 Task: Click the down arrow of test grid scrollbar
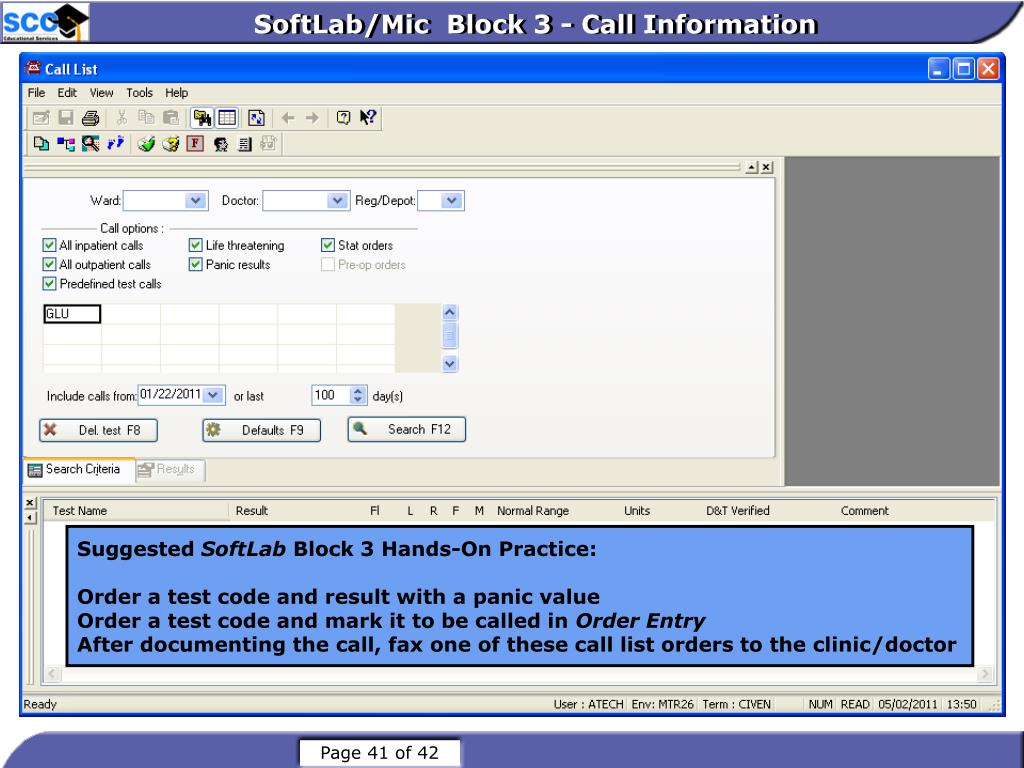coord(449,364)
